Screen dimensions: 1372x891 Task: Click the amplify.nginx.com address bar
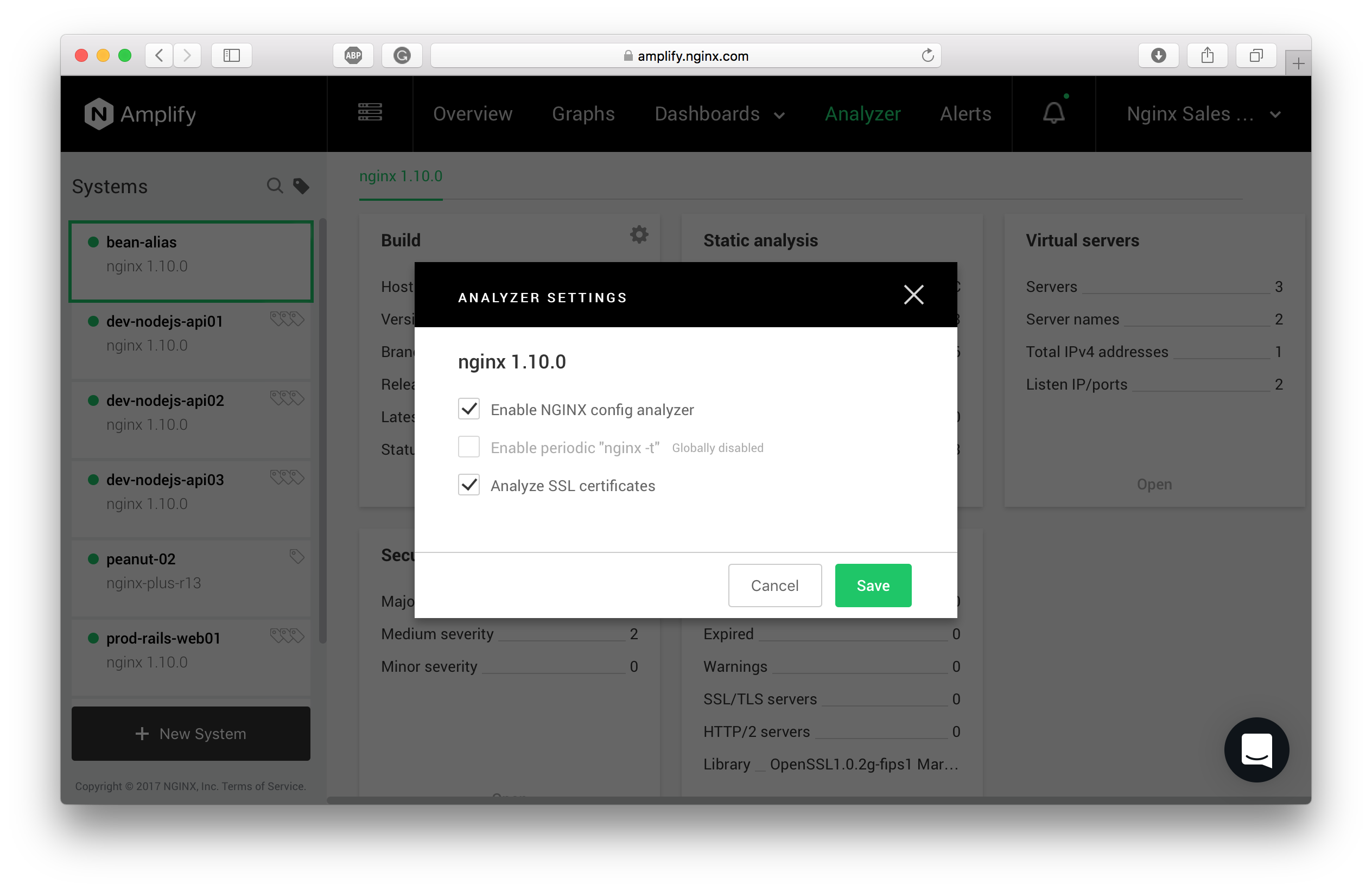pos(686,55)
